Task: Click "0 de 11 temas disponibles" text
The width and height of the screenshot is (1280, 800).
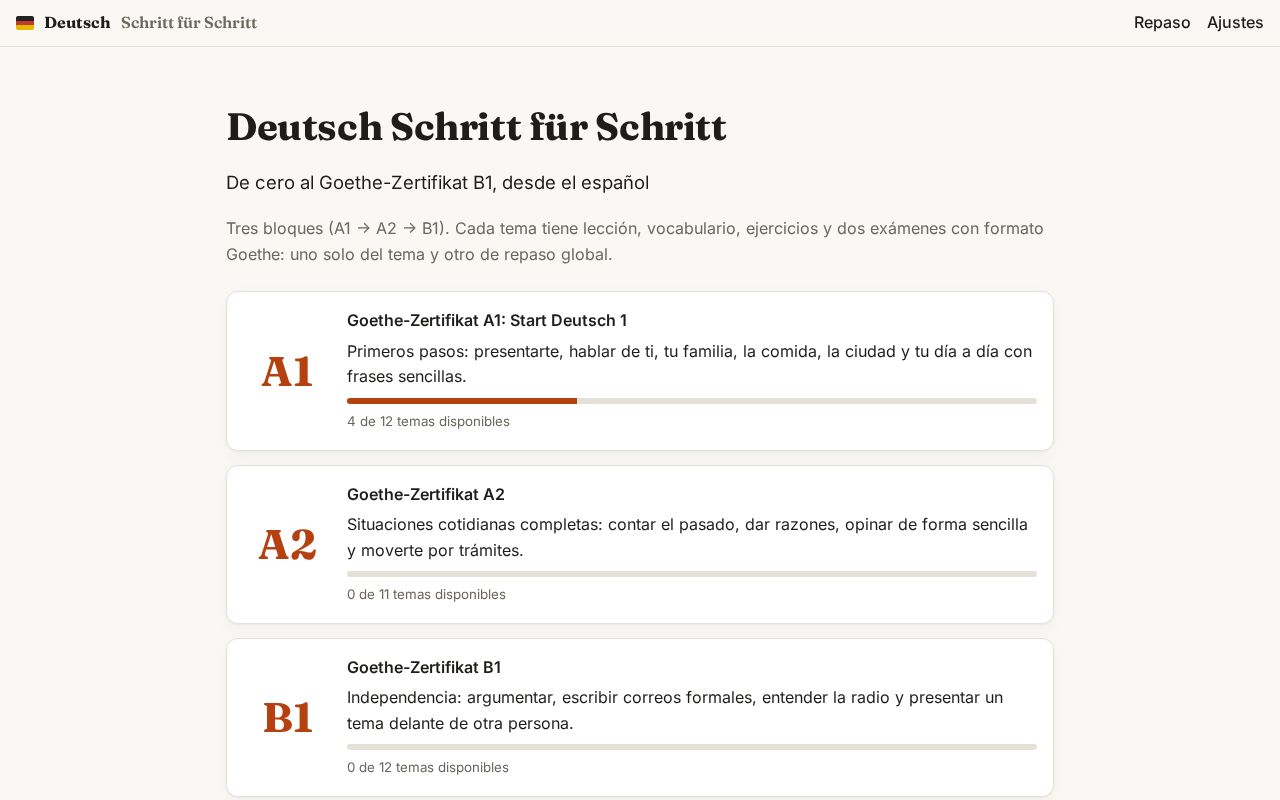Action: 426,594
